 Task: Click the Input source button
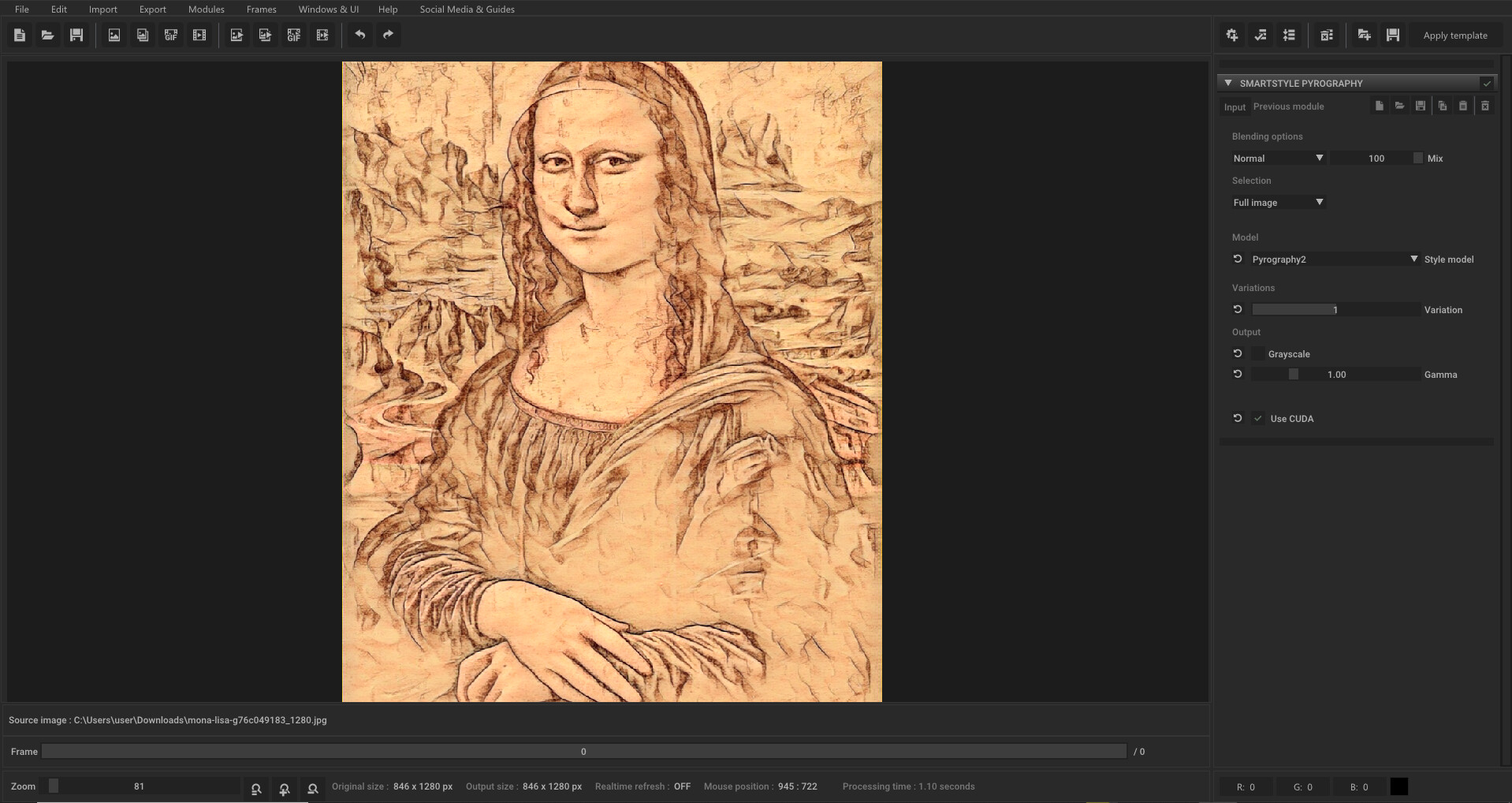tap(1234, 106)
